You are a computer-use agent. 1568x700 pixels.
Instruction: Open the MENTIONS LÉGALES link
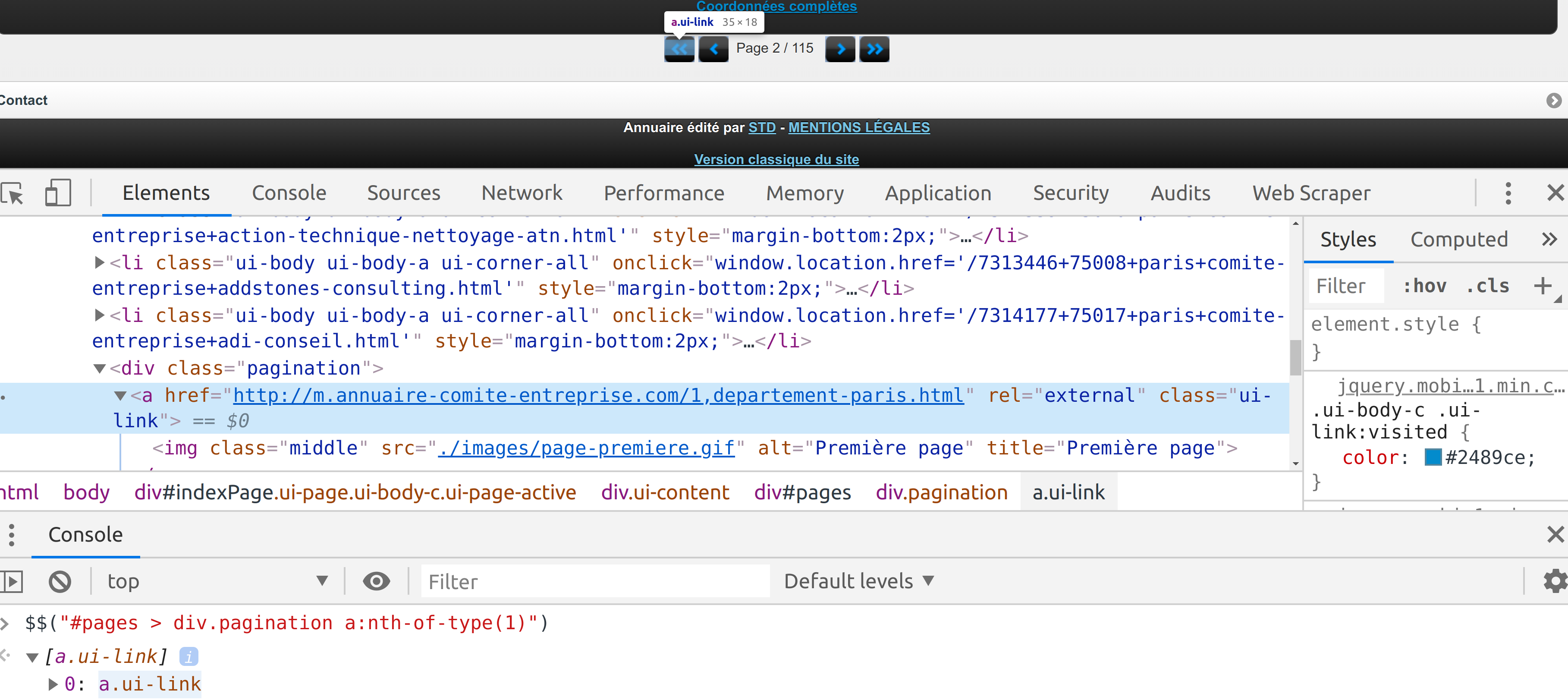tap(859, 127)
